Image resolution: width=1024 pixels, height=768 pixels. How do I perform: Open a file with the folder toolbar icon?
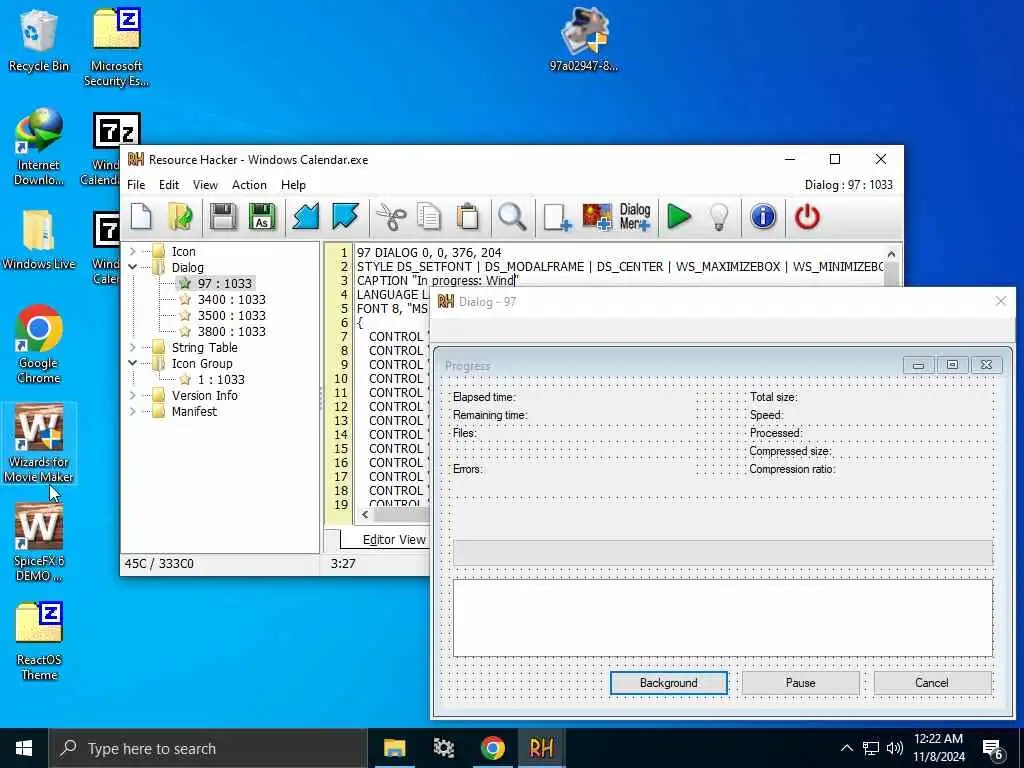[180, 217]
